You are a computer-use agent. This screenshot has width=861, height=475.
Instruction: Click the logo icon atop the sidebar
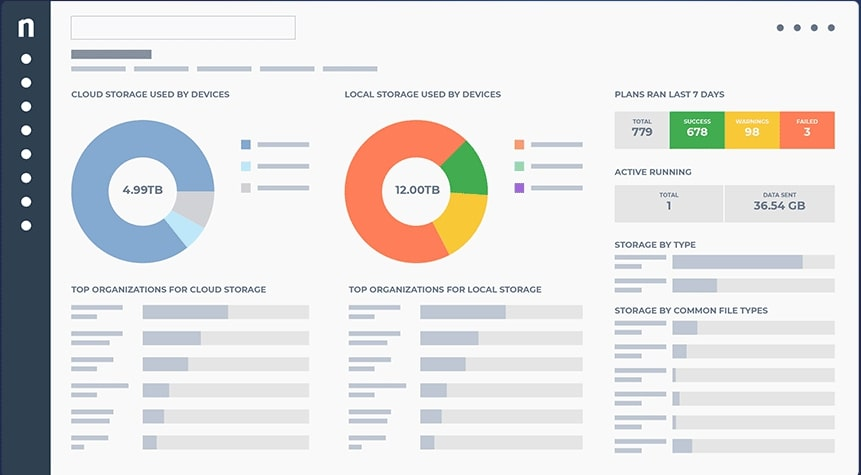26,28
